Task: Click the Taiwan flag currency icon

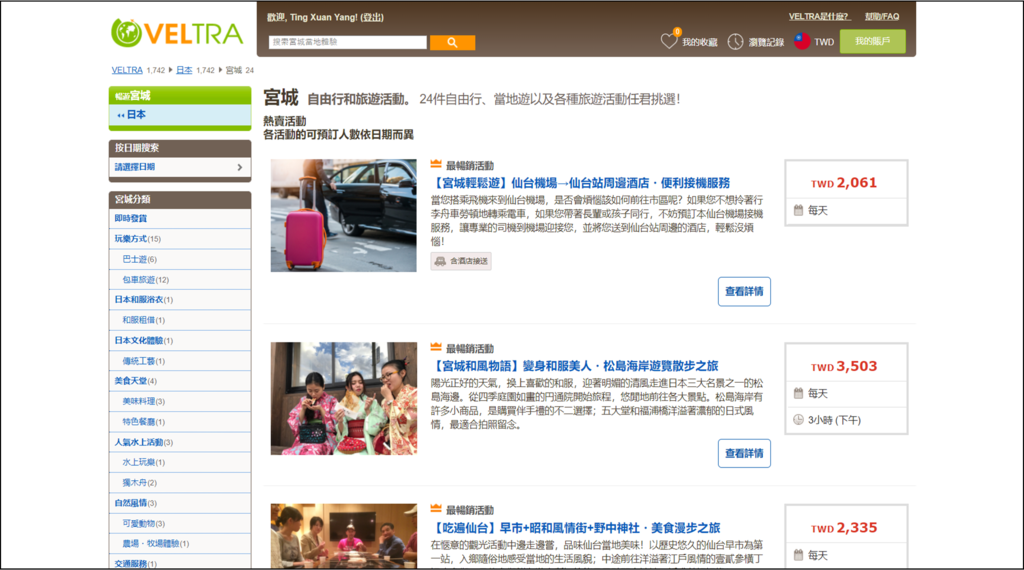Action: pyautogui.click(x=802, y=41)
